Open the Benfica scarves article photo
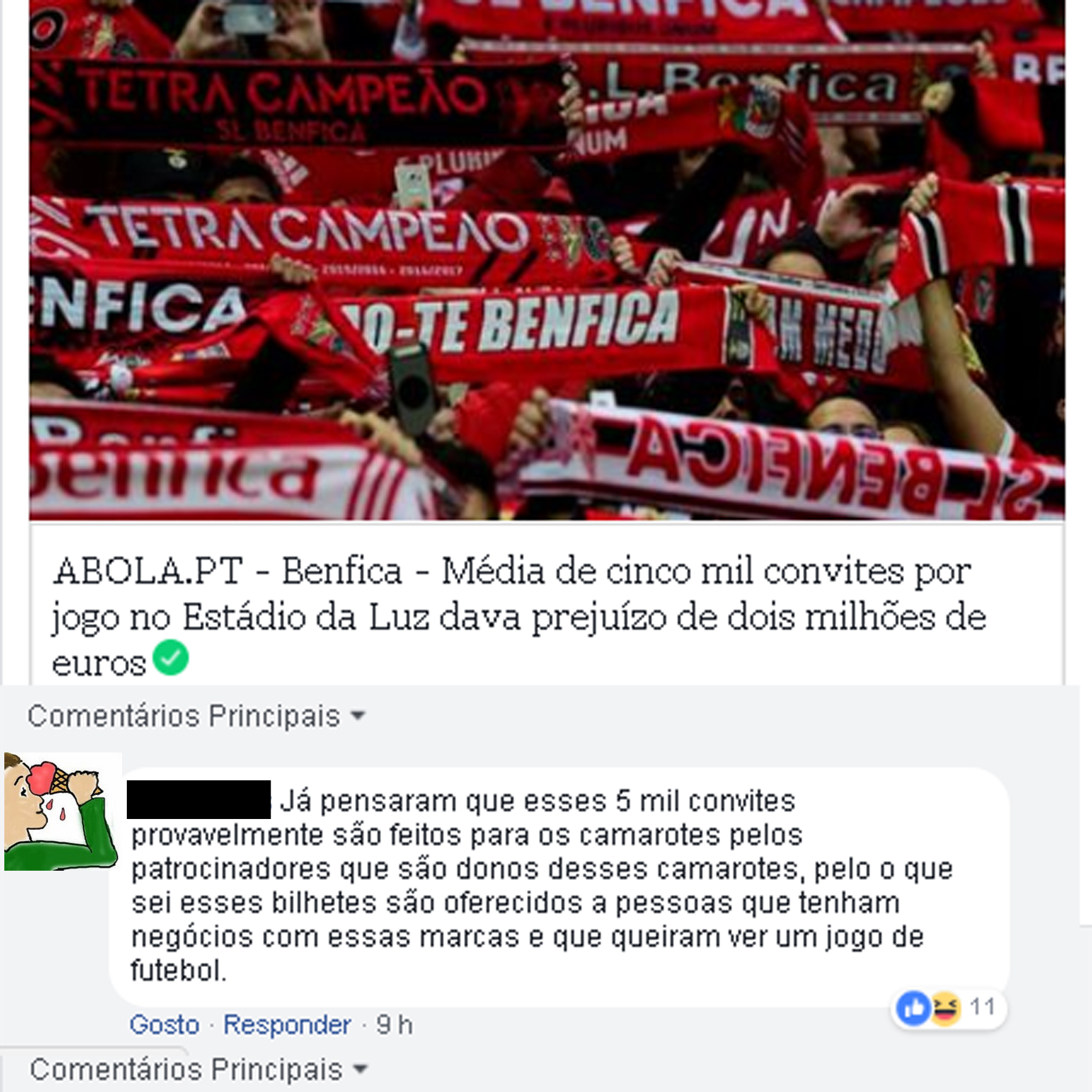This screenshot has width=1092, height=1092. pos(547,259)
